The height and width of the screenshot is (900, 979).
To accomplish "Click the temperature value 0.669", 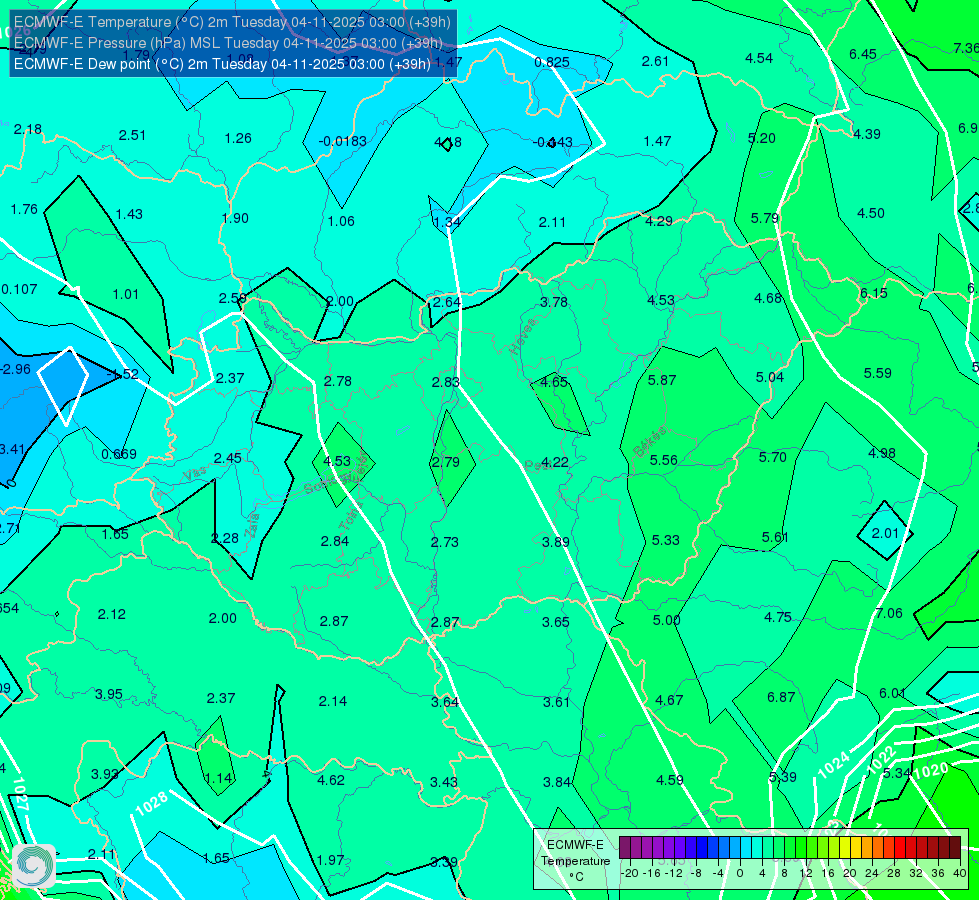I will tap(119, 455).
